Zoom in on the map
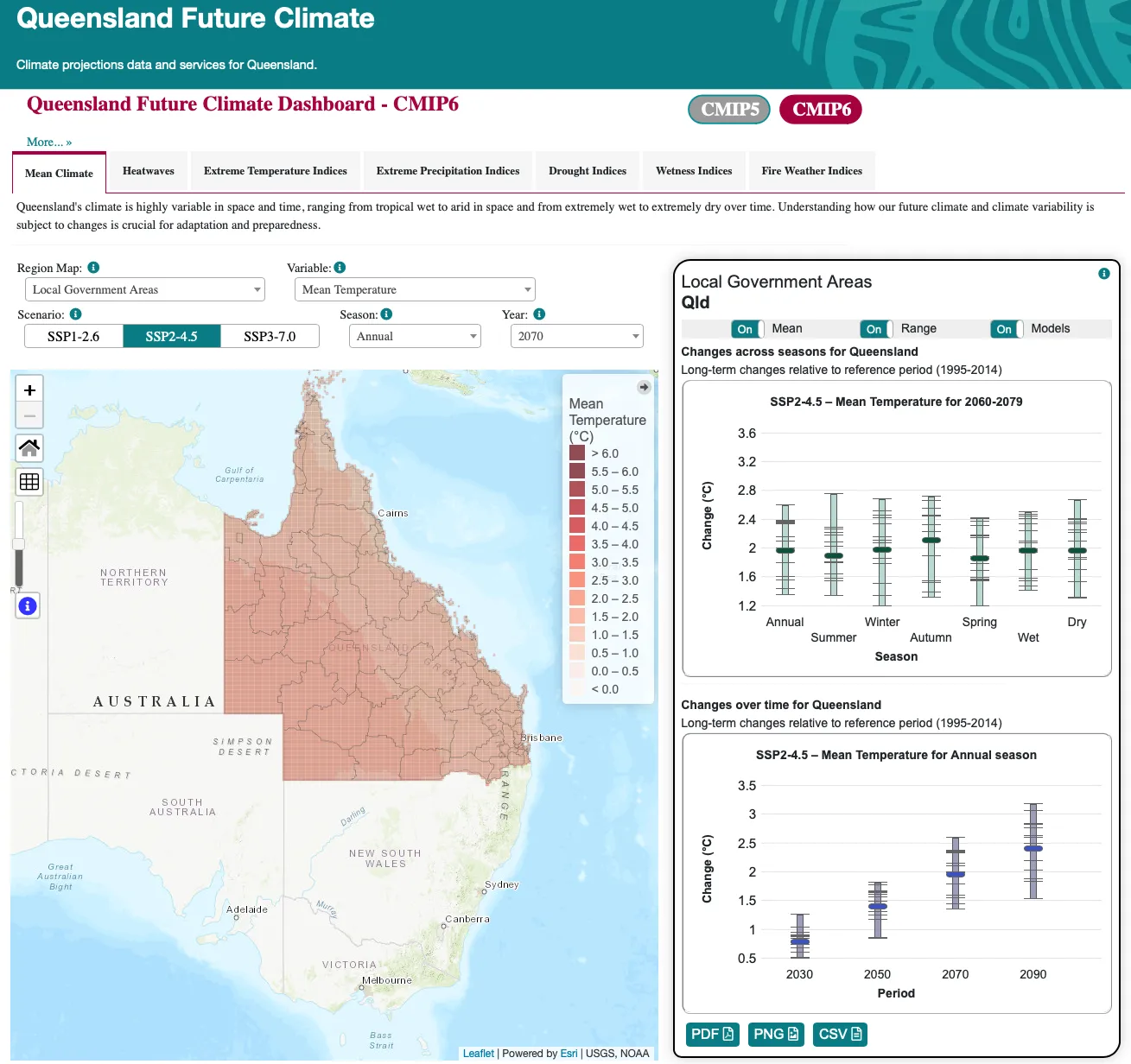 click(29, 390)
